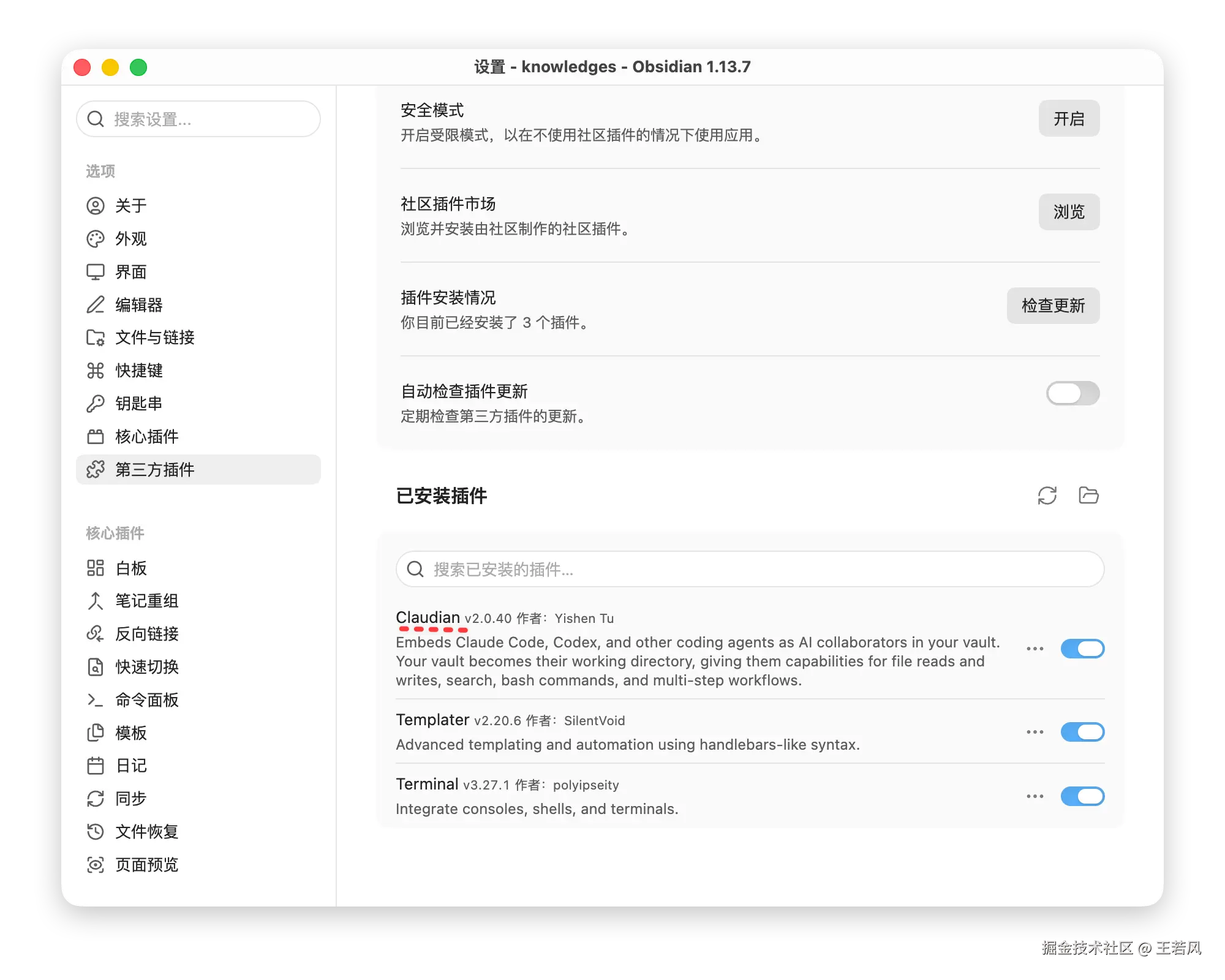The image size is (1225, 980).
Task: Click the 反向链接 link icon
Action: coord(96,634)
